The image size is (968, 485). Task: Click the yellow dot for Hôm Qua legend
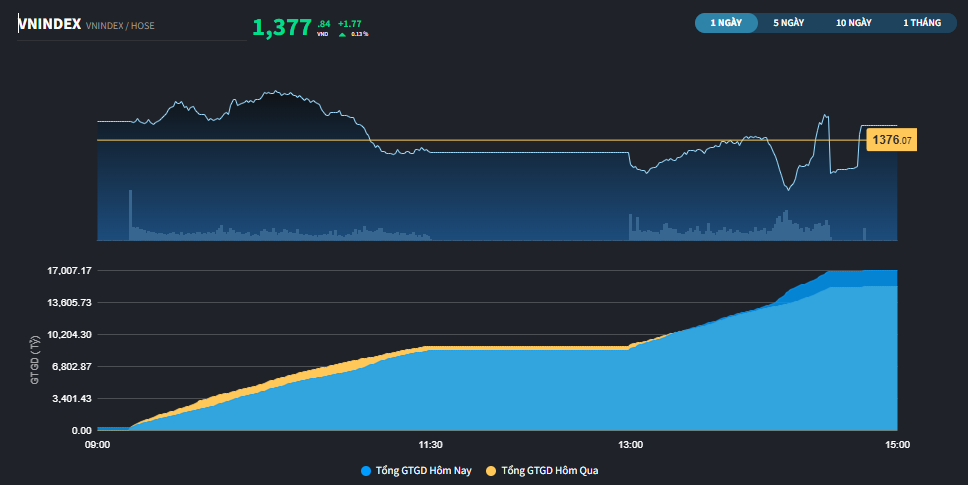coord(490,470)
